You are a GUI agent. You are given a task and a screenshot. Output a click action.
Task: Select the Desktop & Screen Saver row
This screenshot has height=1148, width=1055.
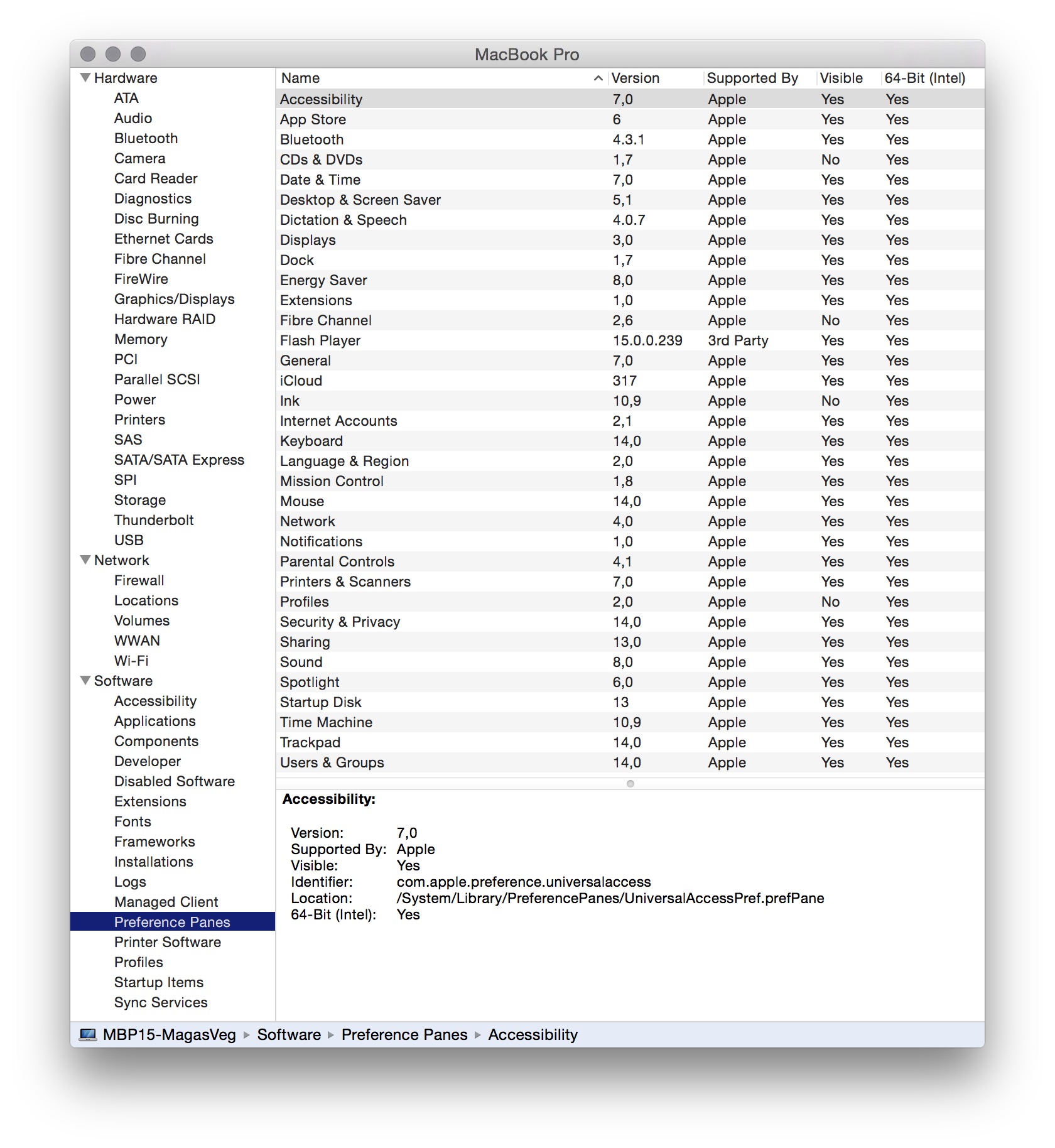pos(630,200)
